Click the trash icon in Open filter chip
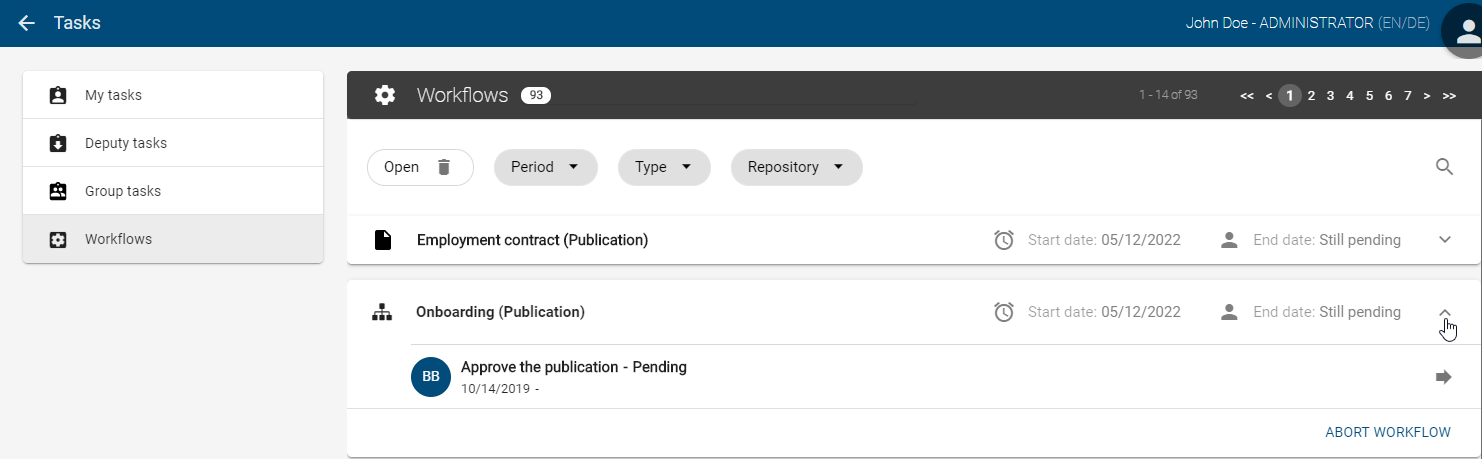1482x459 pixels. coord(444,167)
